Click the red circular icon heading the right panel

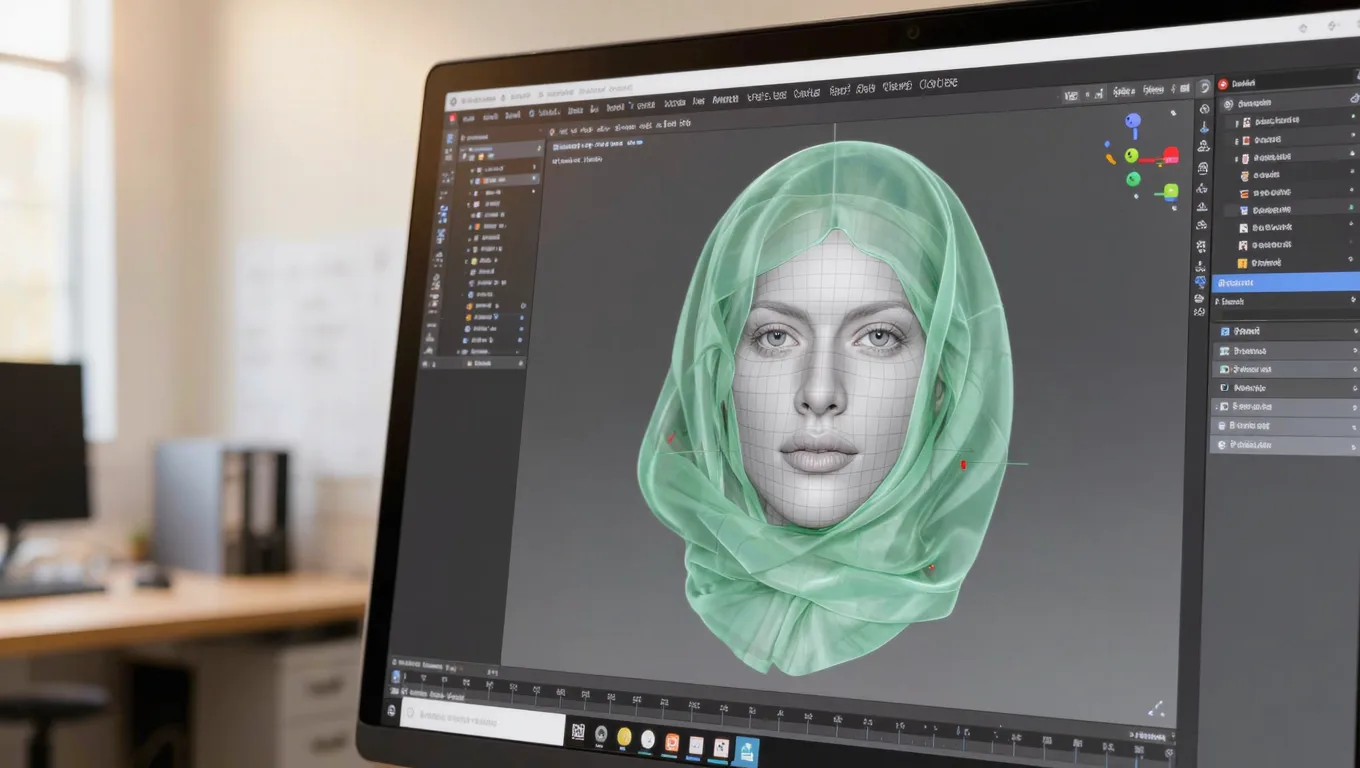pos(1223,85)
